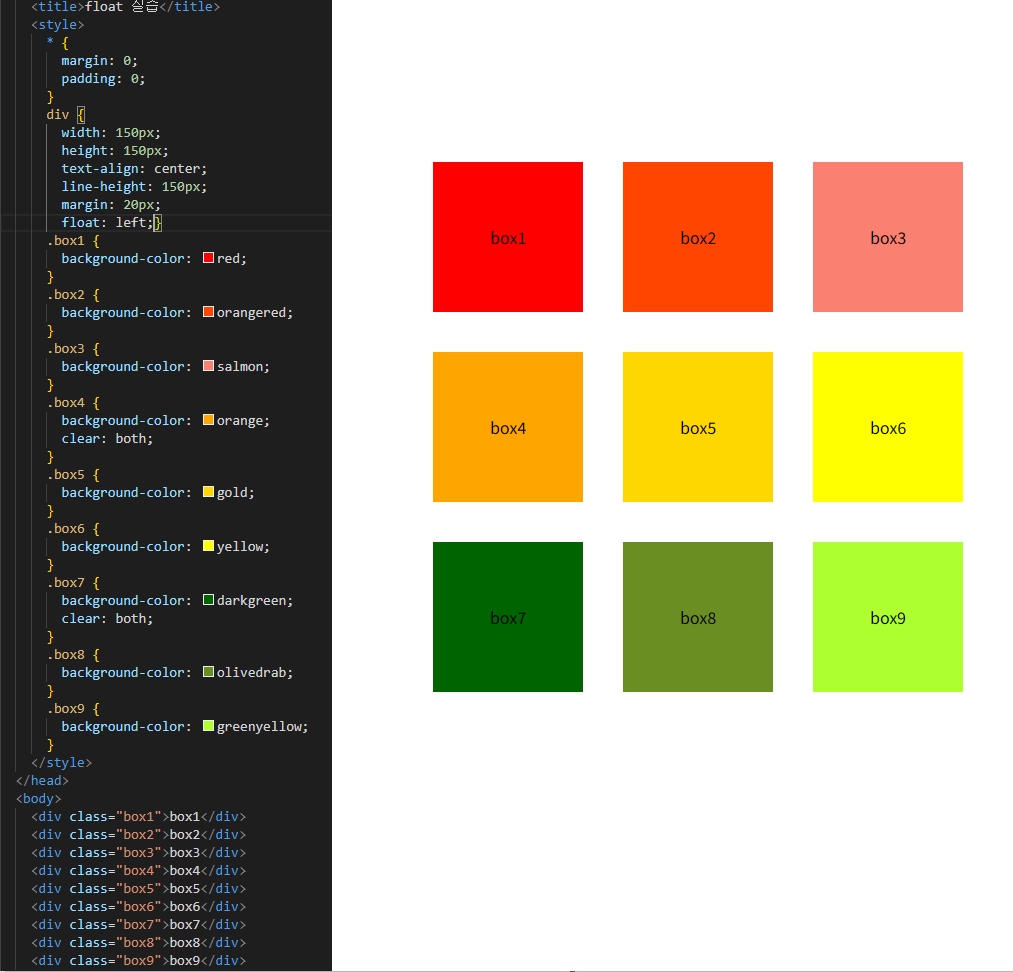Image resolution: width=1013 pixels, height=972 pixels.
Task: Click the yellow color swatch beside .box6
Action: [x=208, y=546]
